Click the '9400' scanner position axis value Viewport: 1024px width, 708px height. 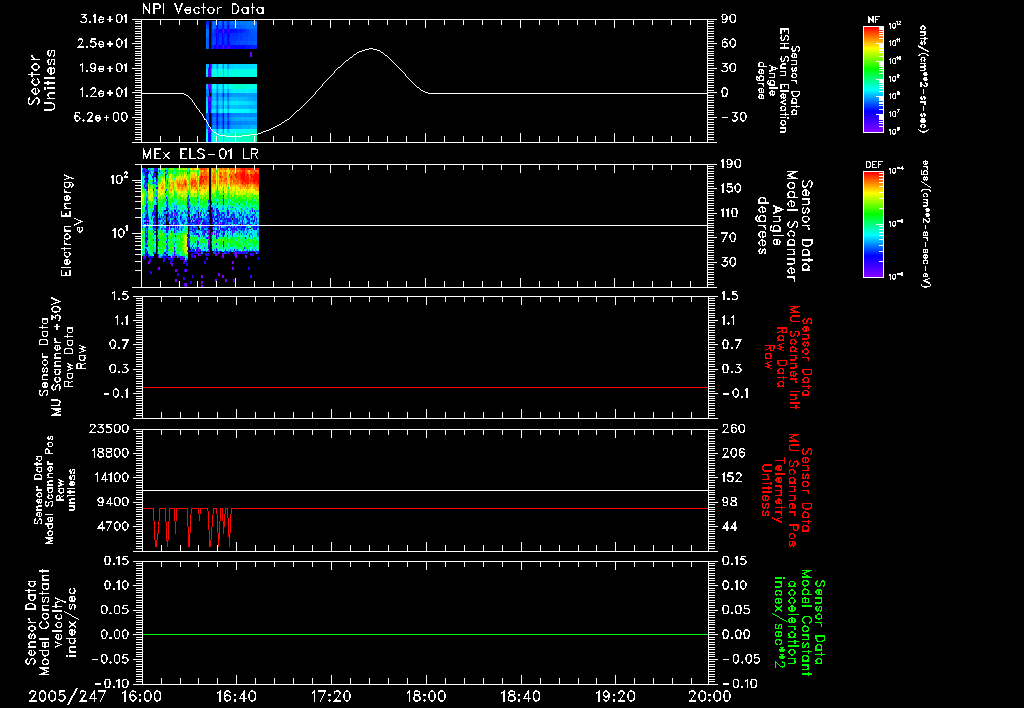(112, 502)
